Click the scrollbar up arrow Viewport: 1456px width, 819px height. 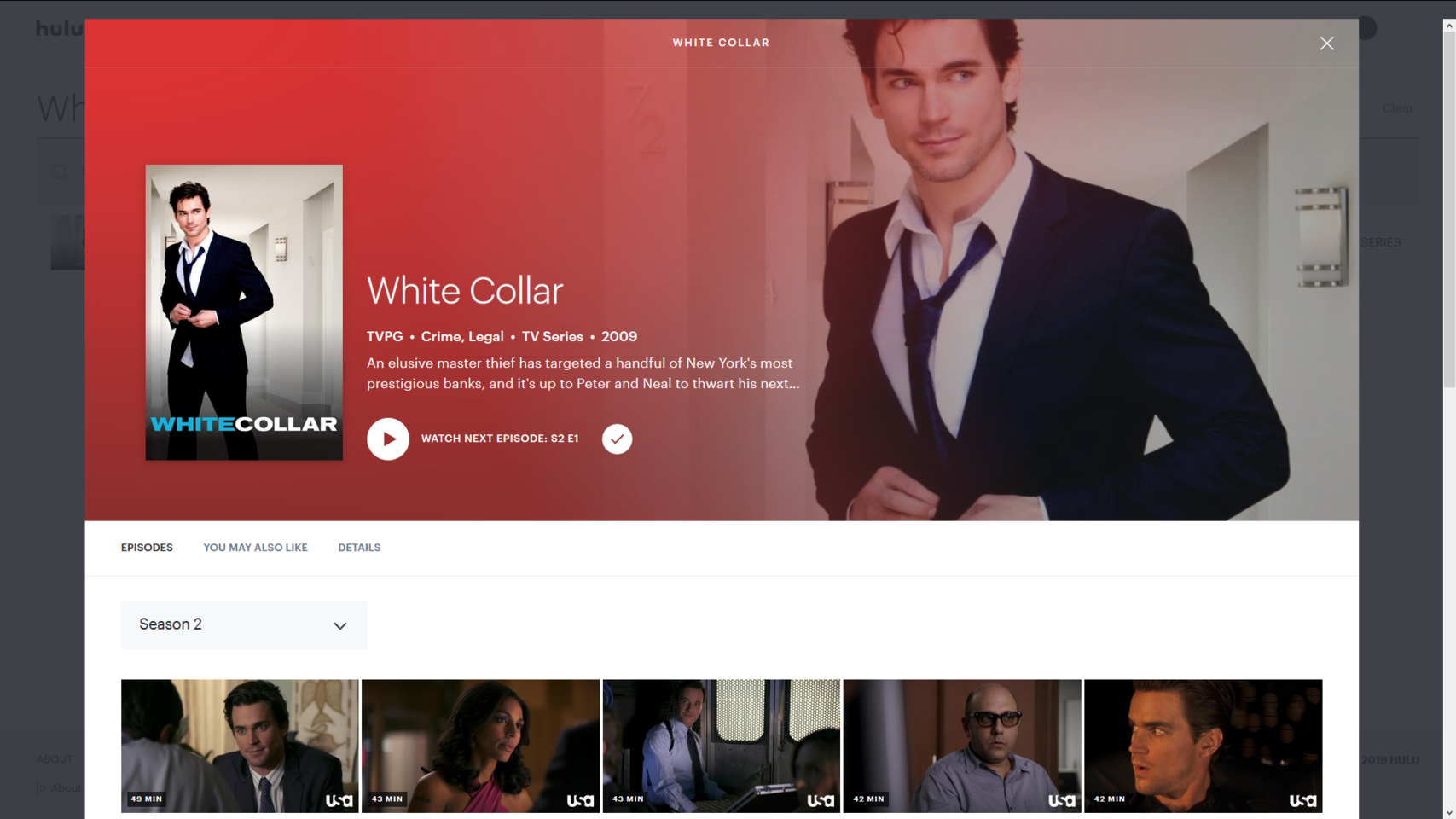click(x=1448, y=26)
